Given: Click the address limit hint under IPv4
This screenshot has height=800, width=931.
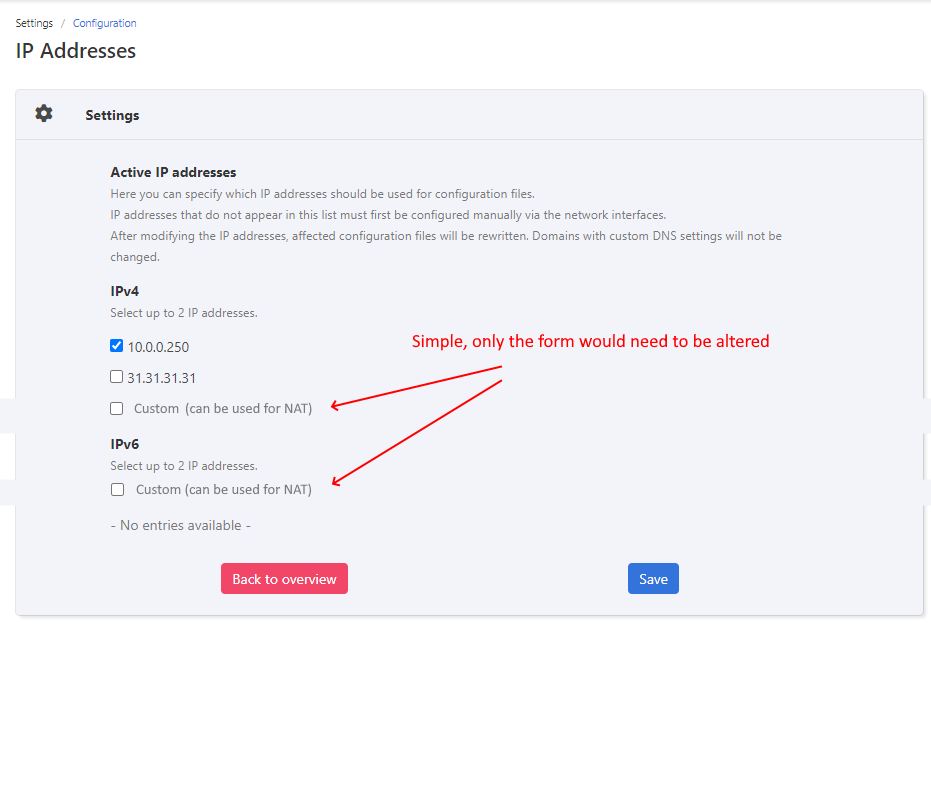Looking at the screenshot, I should pos(184,313).
